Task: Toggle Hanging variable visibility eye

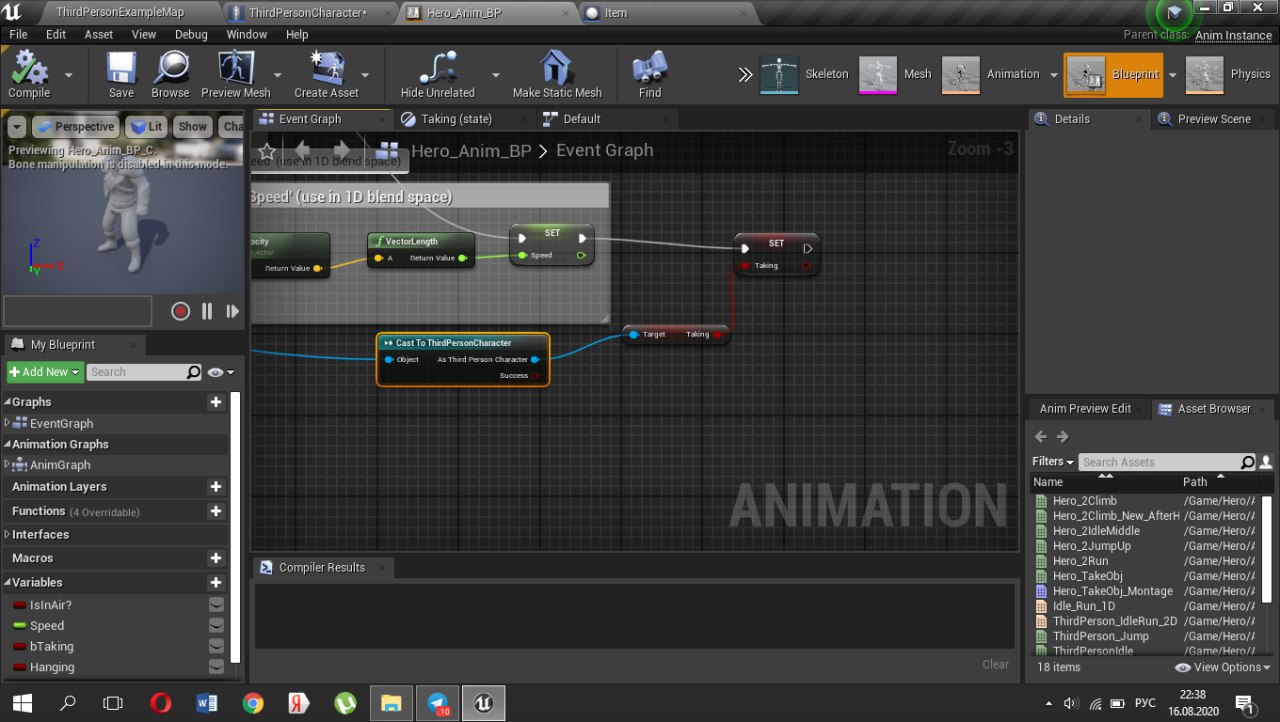Action: [216, 667]
